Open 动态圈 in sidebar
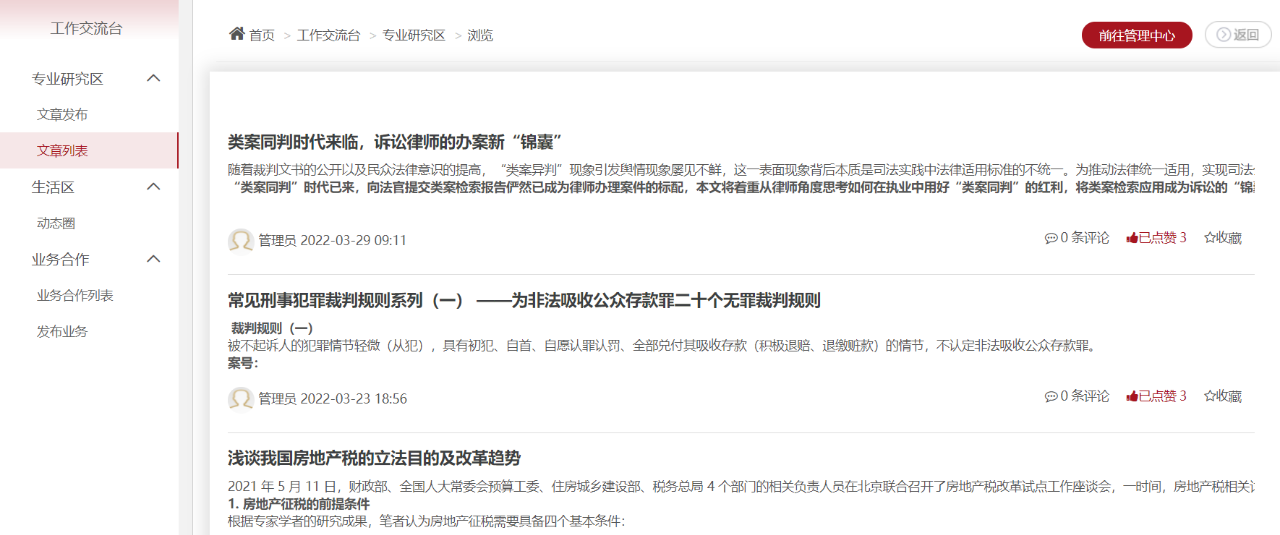This screenshot has height=535, width=1280. point(56,223)
